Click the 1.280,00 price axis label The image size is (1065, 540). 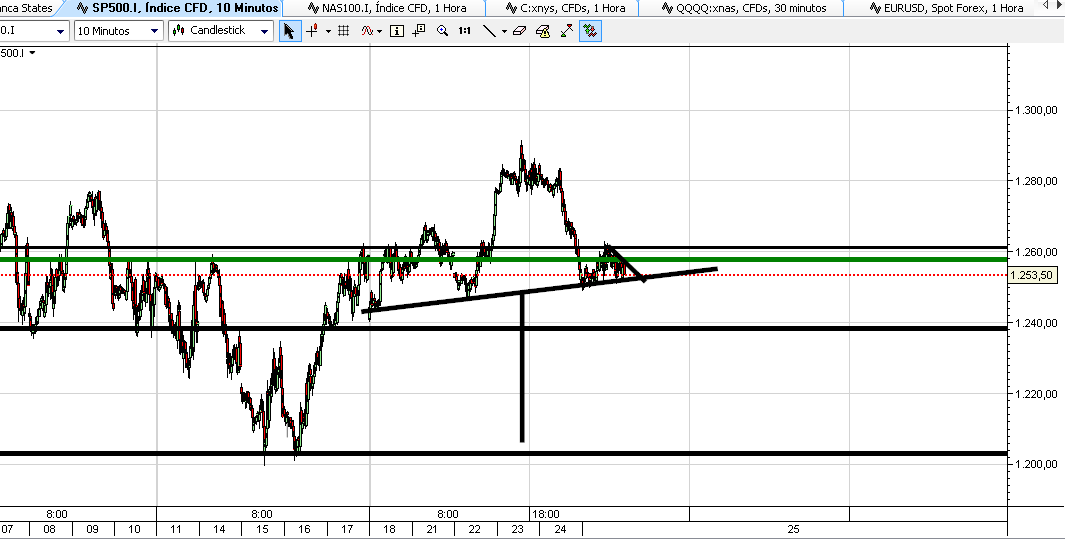[1036, 181]
